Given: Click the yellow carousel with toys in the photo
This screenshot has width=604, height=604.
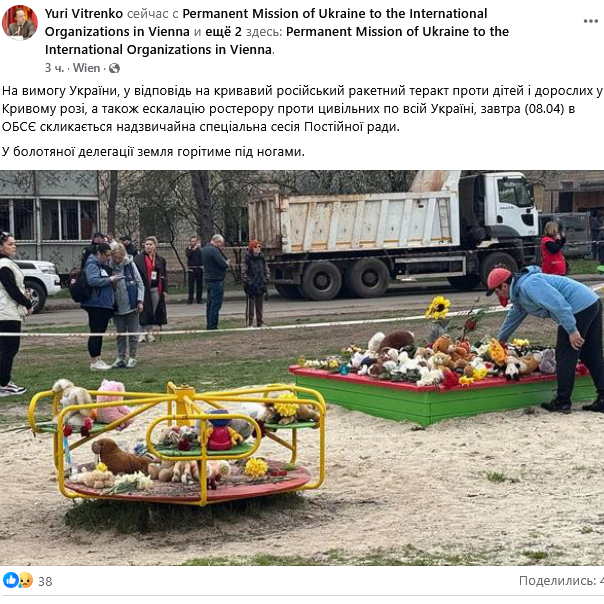Looking at the screenshot, I should click(x=177, y=444).
